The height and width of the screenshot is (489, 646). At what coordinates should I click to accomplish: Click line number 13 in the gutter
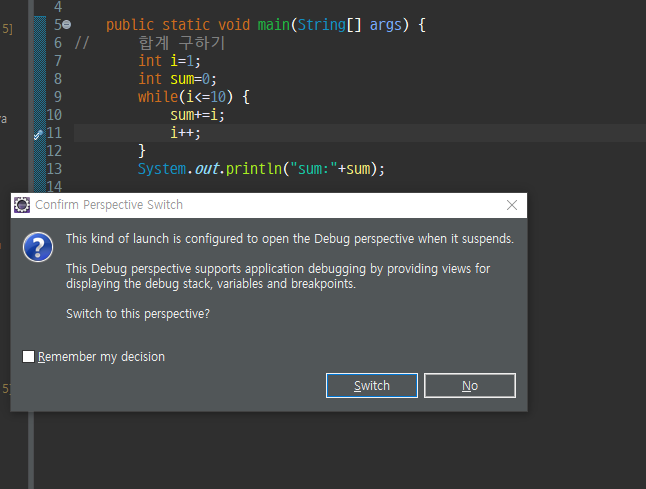click(54, 168)
